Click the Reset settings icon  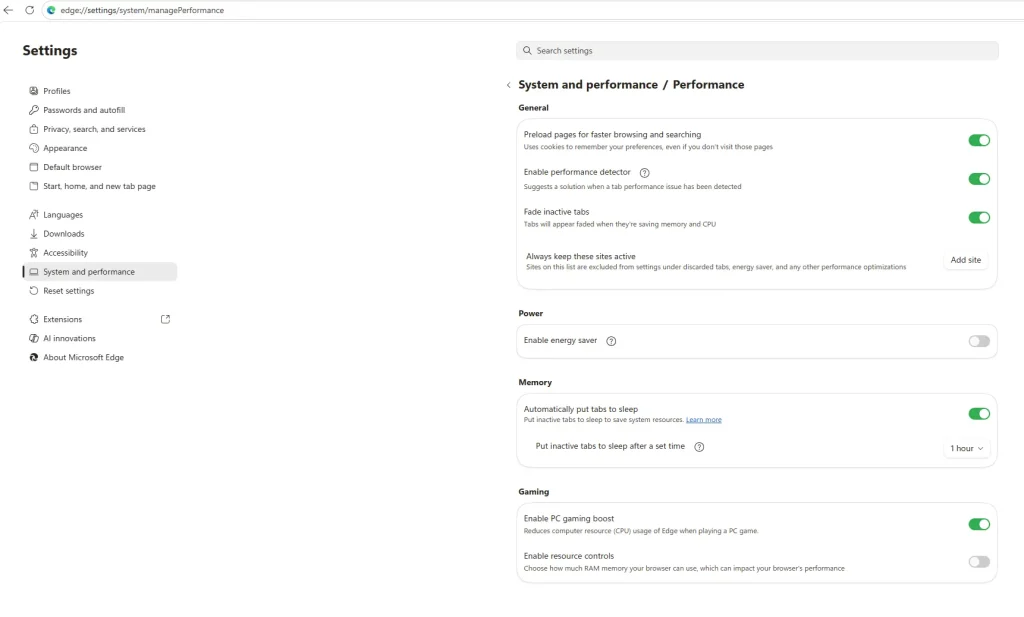[x=34, y=291]
